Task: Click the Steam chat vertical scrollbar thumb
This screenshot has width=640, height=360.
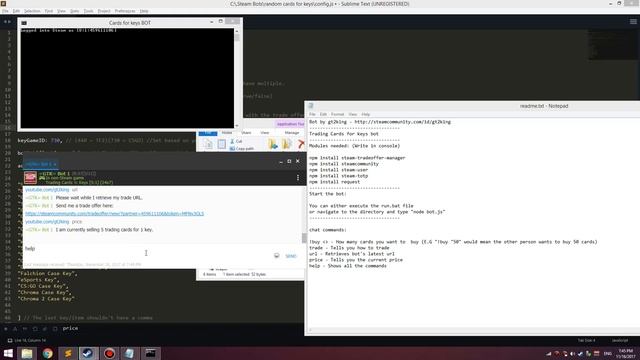Action: (304, 238)
